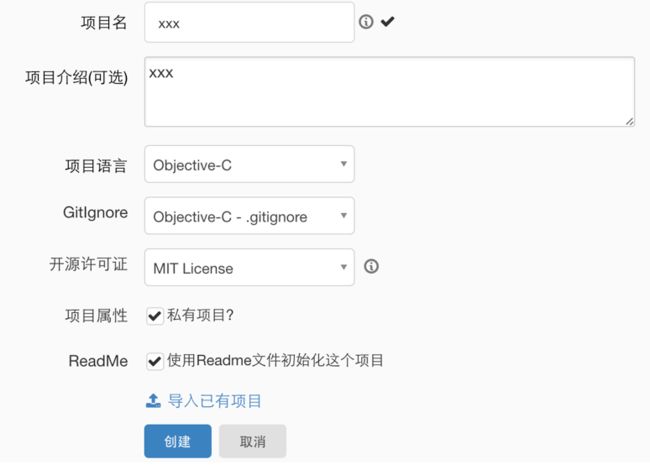Open the 导入已有项目 link
This screenshot has width=650, height=475.
click(214, 401)
